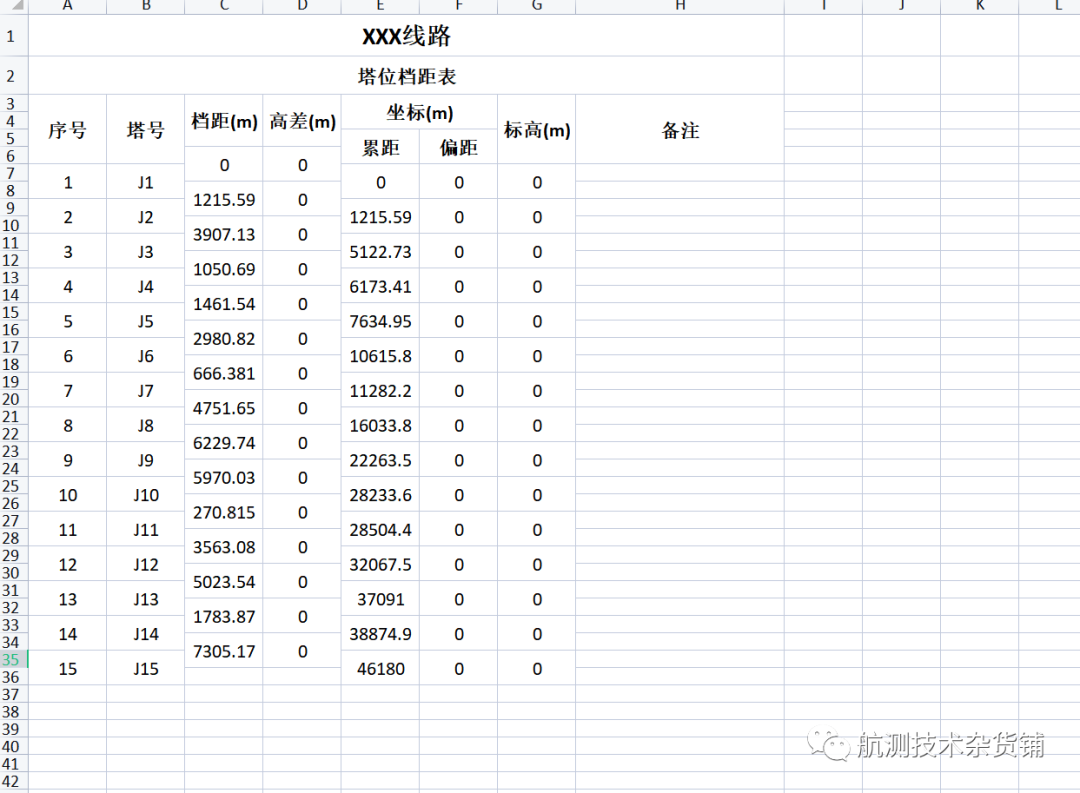Viewport: 1080px width, 793px height.
Task: Click cumulative distance '16033.8'
Action: (x=380, y=425)
